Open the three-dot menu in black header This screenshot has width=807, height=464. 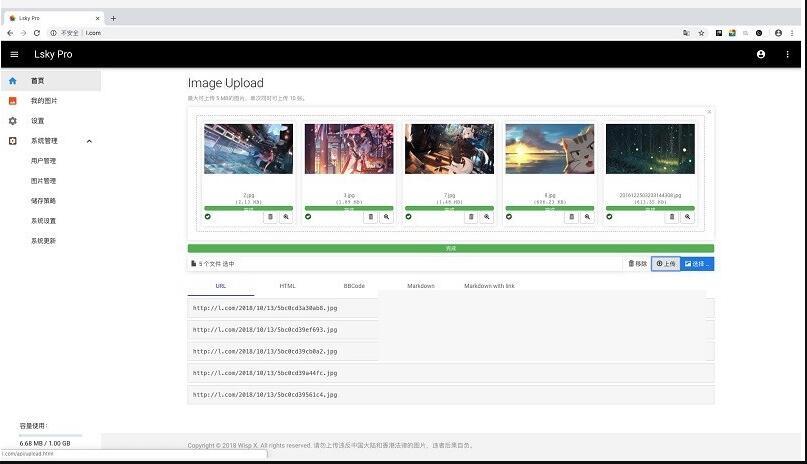pos(788,54)
